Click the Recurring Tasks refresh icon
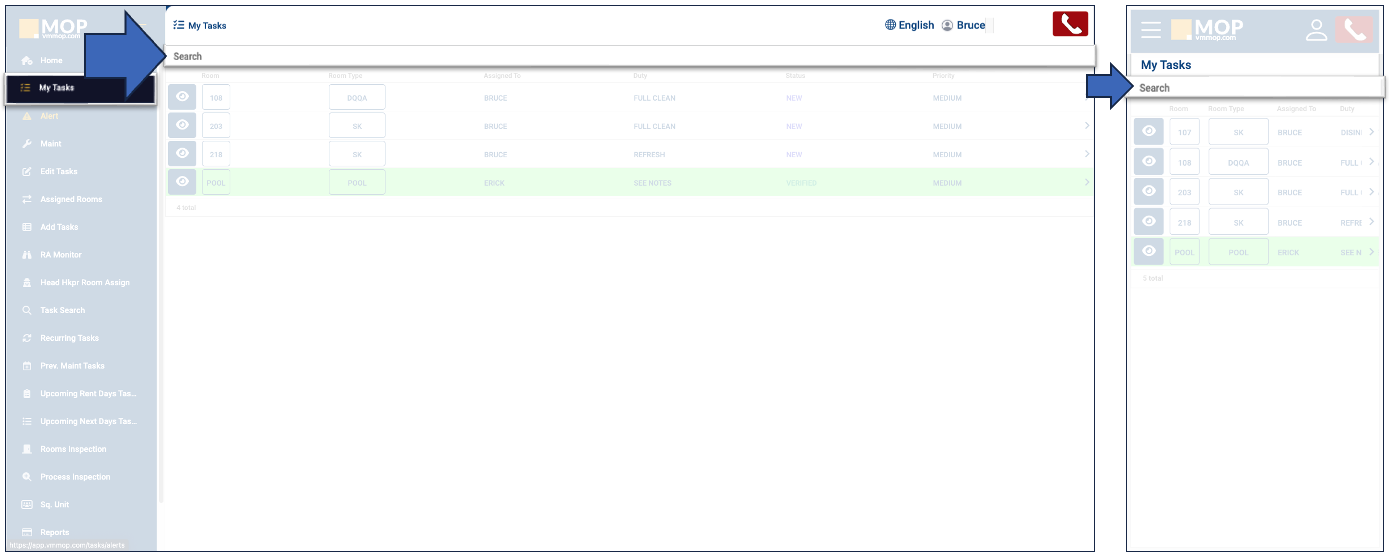This screenshot has height=557, width=1389. pos(27,338)
